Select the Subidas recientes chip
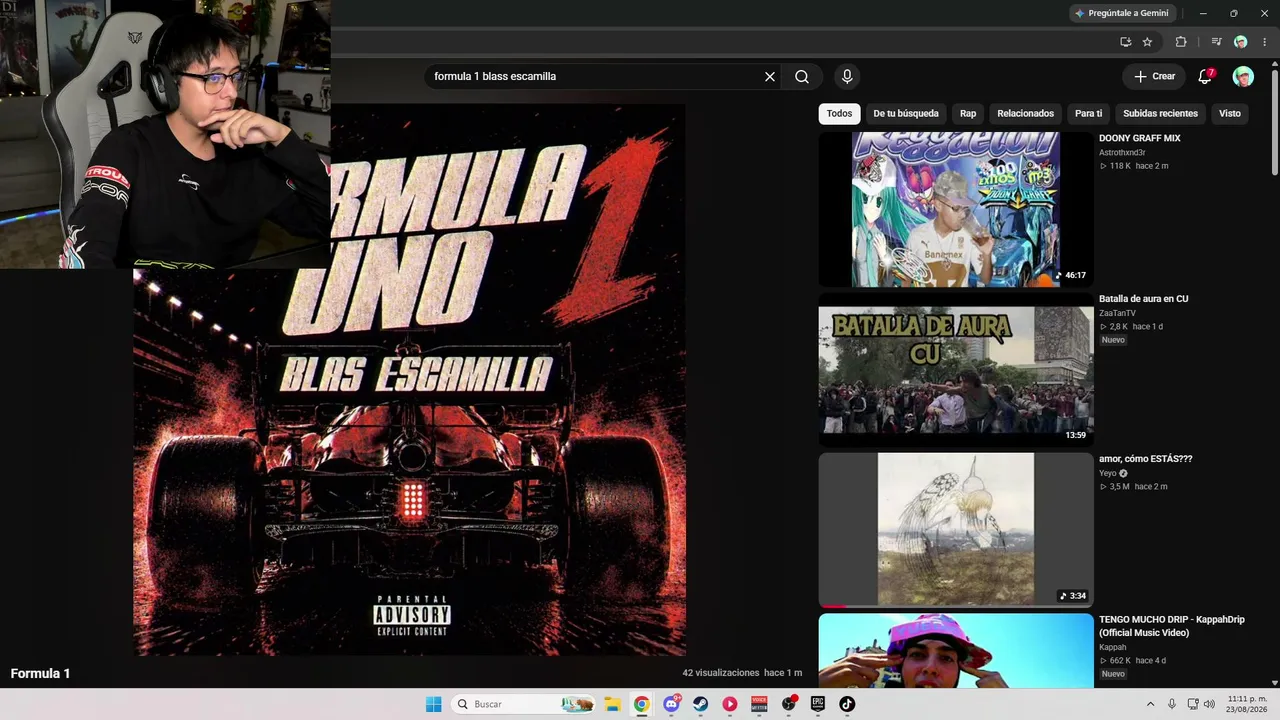 1160,114
